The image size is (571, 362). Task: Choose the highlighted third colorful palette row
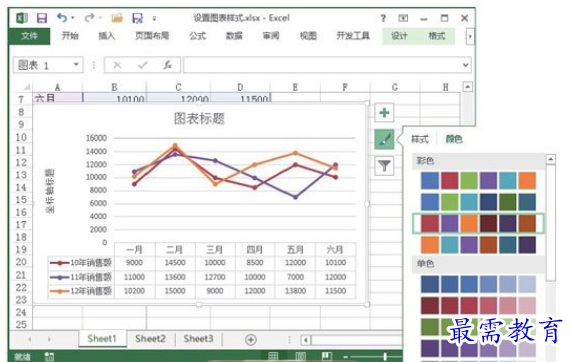pos(478,223)
